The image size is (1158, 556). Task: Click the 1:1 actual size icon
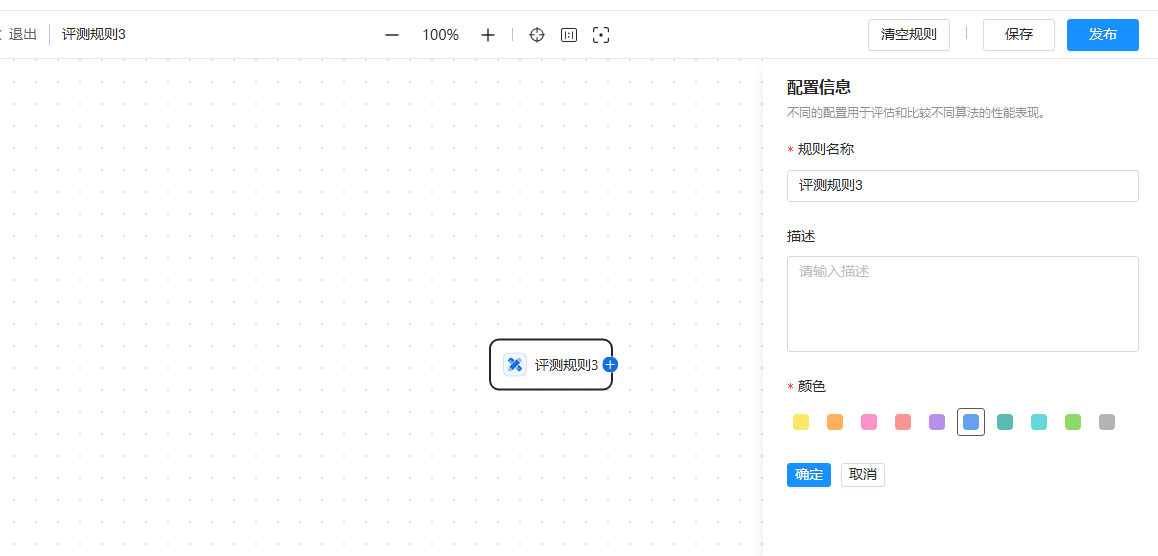point(569,35)
